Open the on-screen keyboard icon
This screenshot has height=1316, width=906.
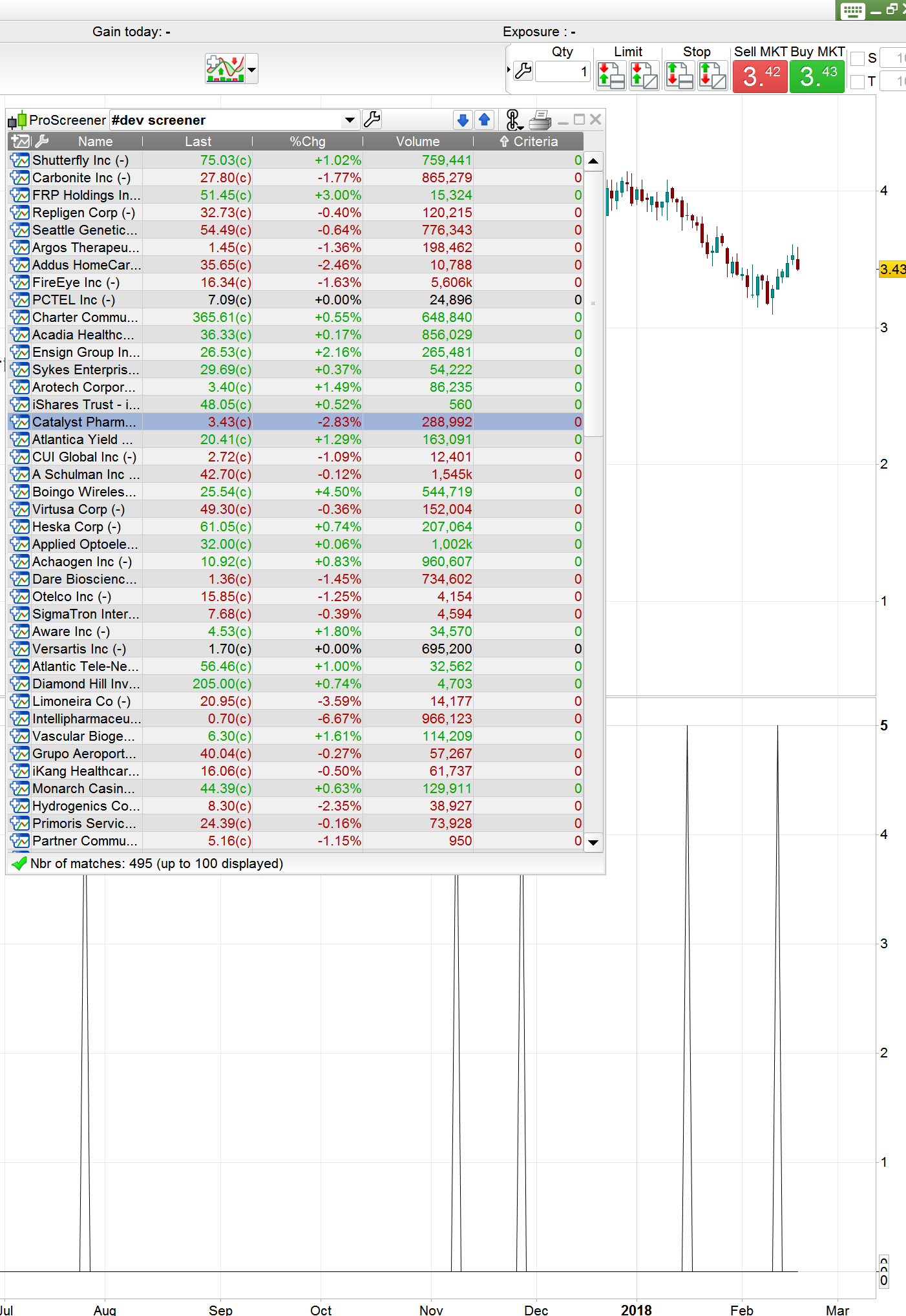(852, 10)
